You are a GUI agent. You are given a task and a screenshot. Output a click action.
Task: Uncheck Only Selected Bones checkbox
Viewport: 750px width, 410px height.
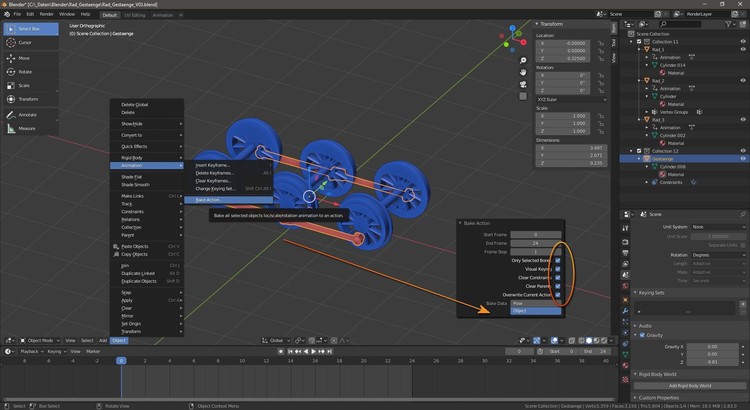(558, 259)
